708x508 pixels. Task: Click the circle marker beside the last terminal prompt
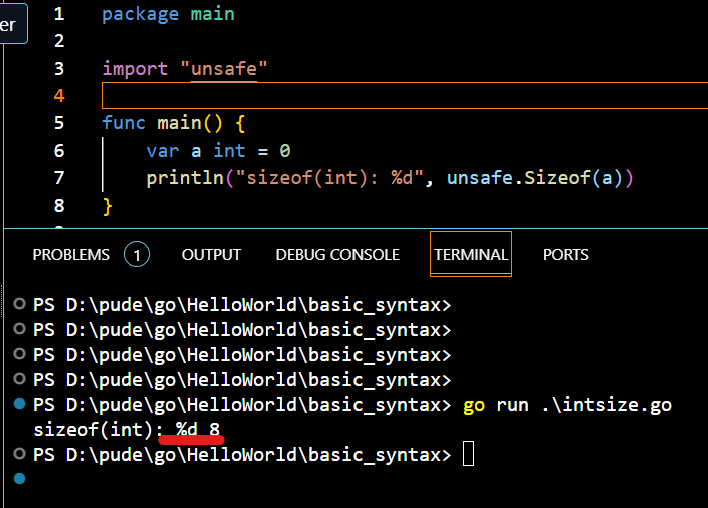point(21,454)
